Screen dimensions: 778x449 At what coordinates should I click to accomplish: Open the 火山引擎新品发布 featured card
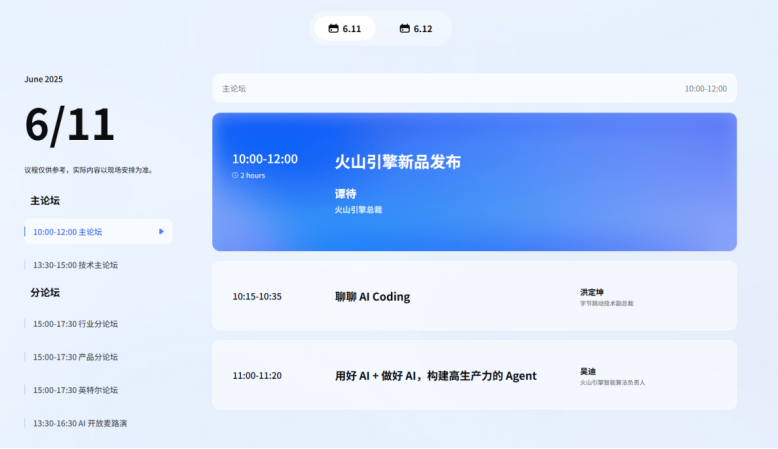pos(474,182)
